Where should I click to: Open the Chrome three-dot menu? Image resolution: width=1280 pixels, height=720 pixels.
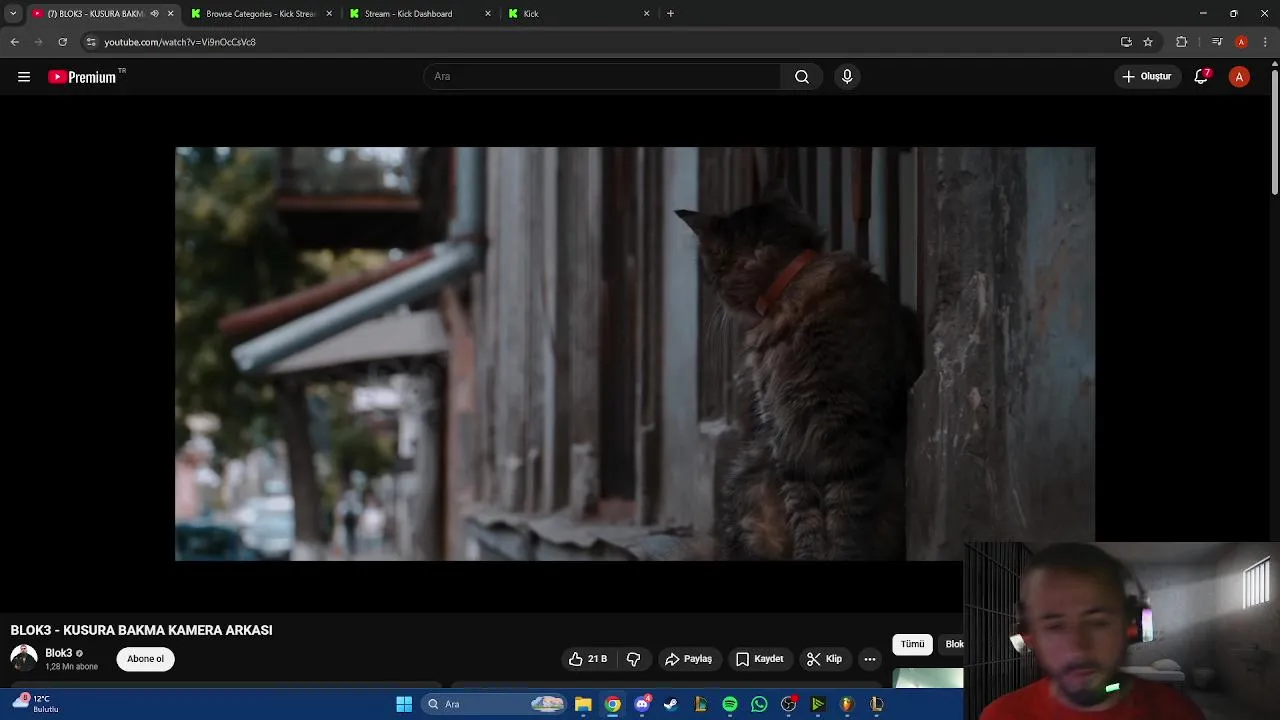point(1266,42)
